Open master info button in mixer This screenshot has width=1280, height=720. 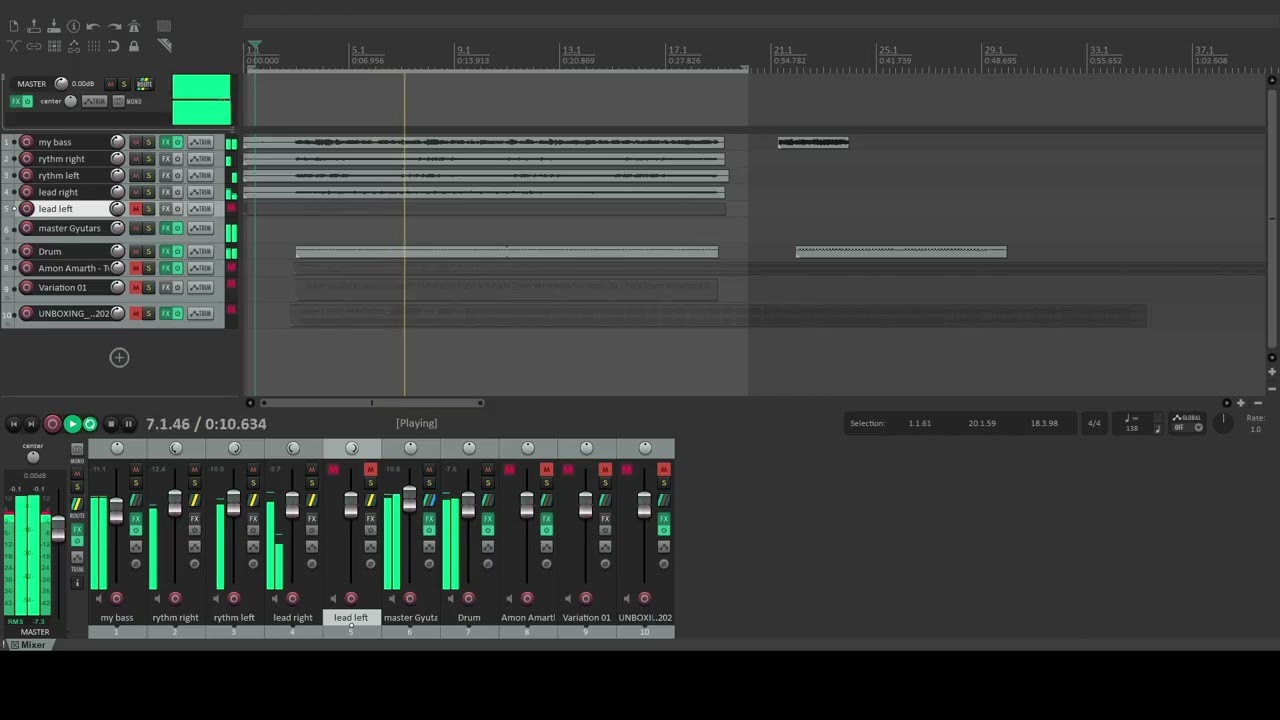[77, 583]
